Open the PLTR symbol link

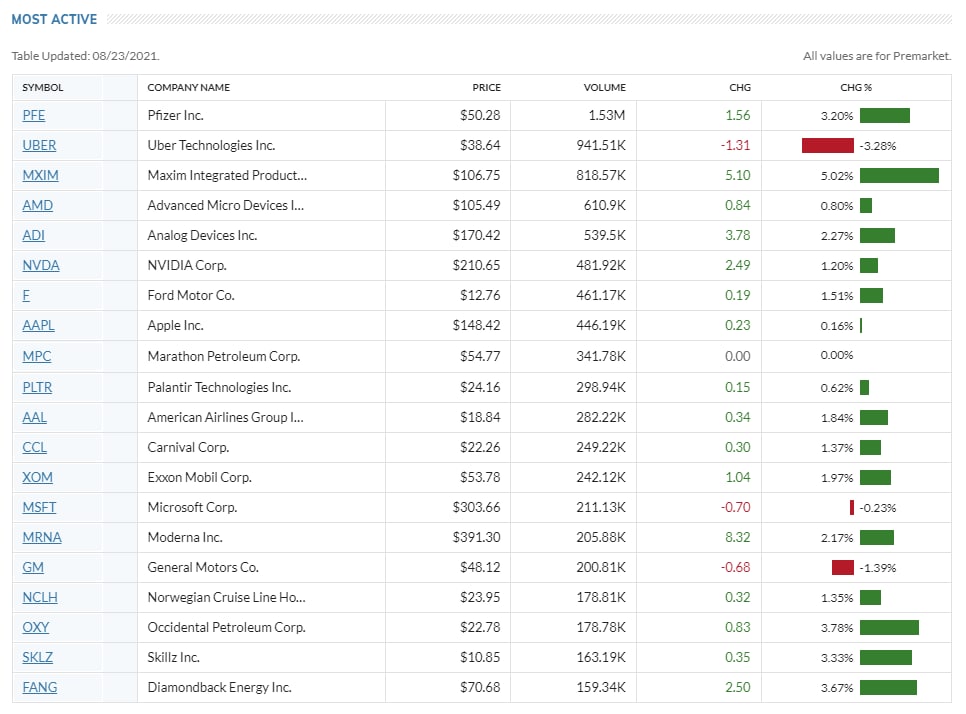37,387
